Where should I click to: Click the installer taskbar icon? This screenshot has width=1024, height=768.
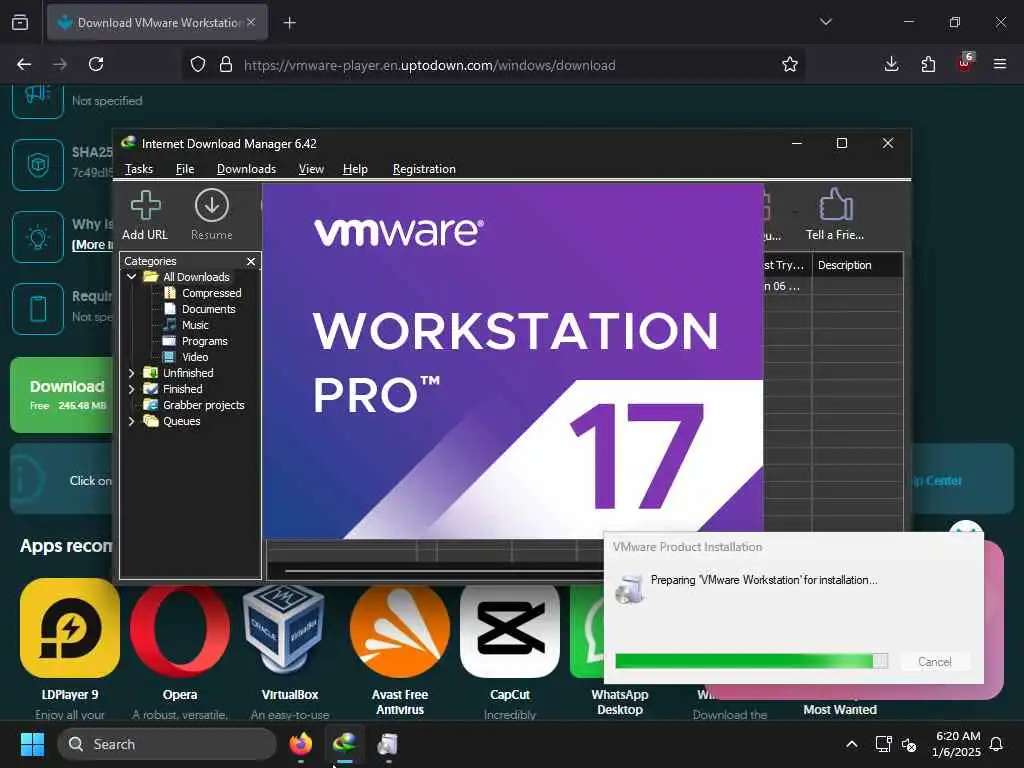pos(388,744)
